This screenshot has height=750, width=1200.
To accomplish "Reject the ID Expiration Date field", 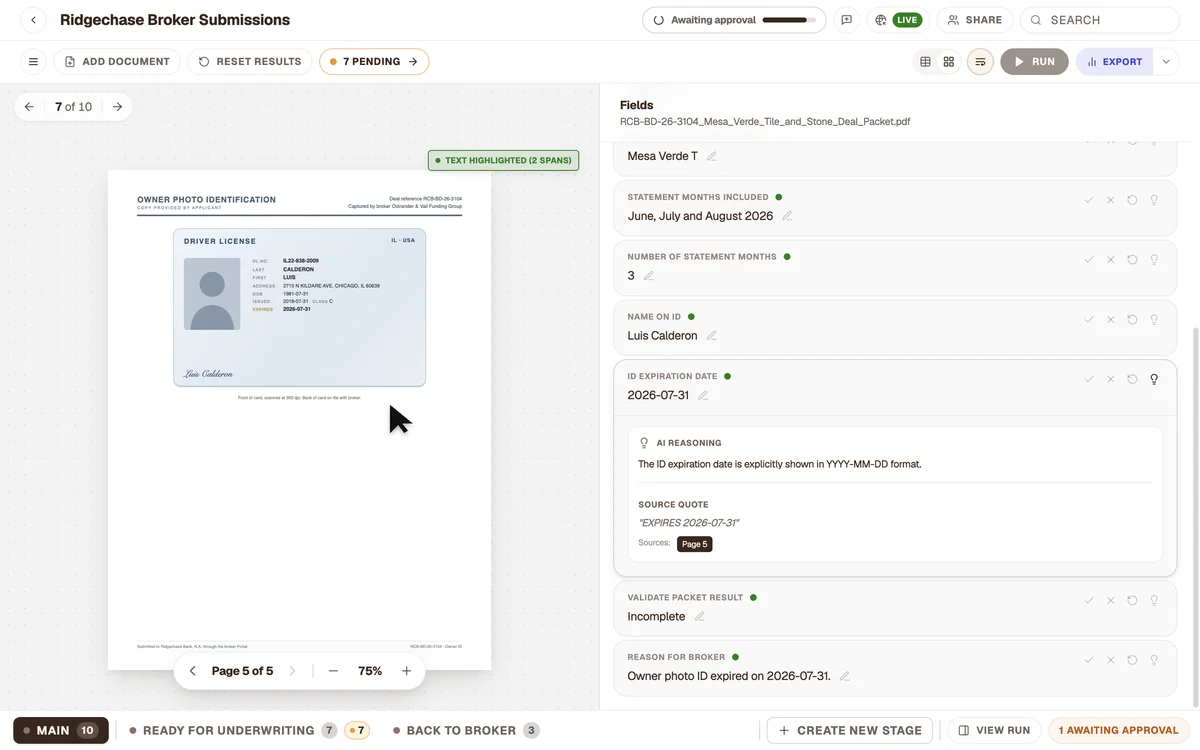I will click(x=1110, y=380).
